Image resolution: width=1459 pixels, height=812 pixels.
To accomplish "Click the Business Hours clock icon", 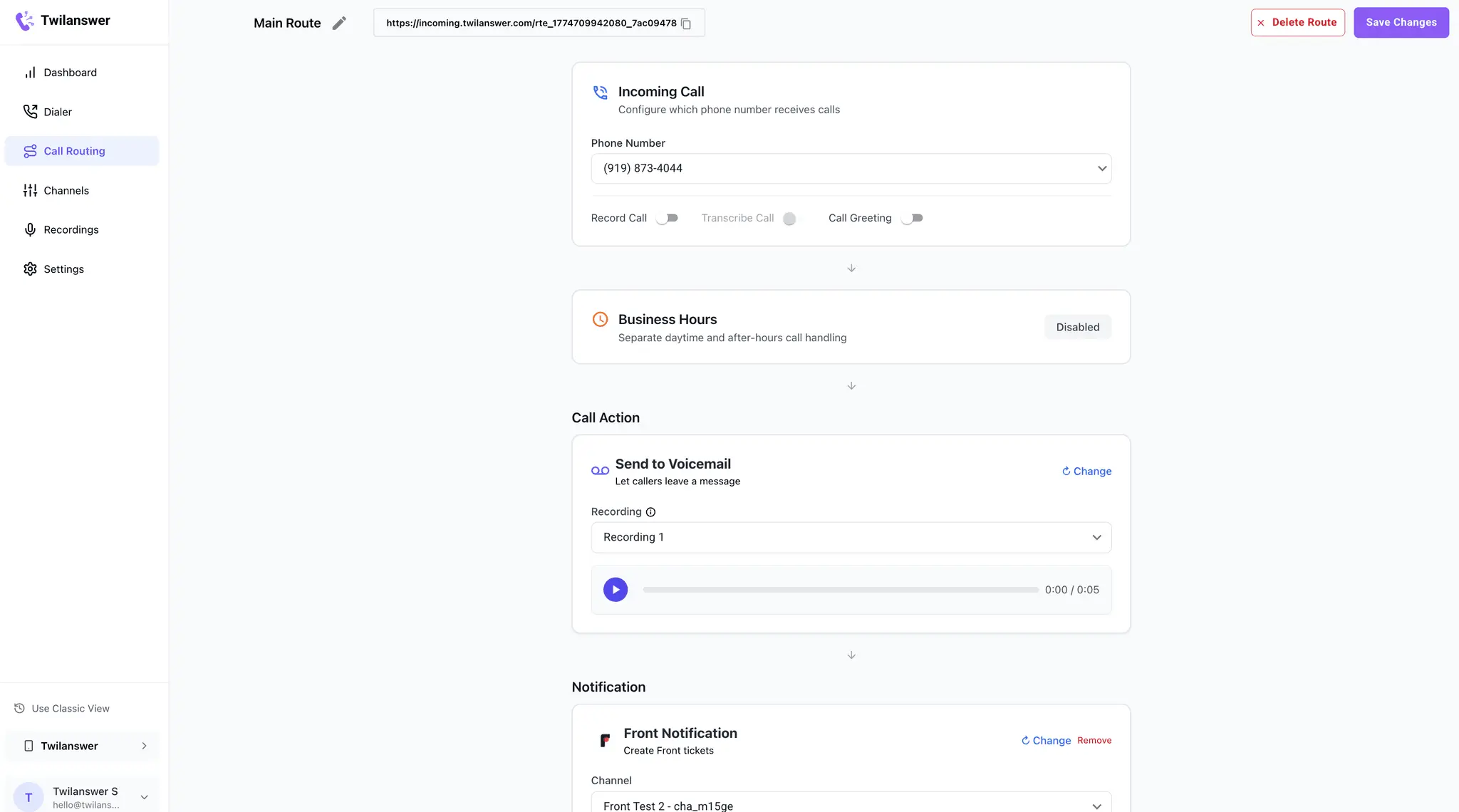I will (601, 320).
